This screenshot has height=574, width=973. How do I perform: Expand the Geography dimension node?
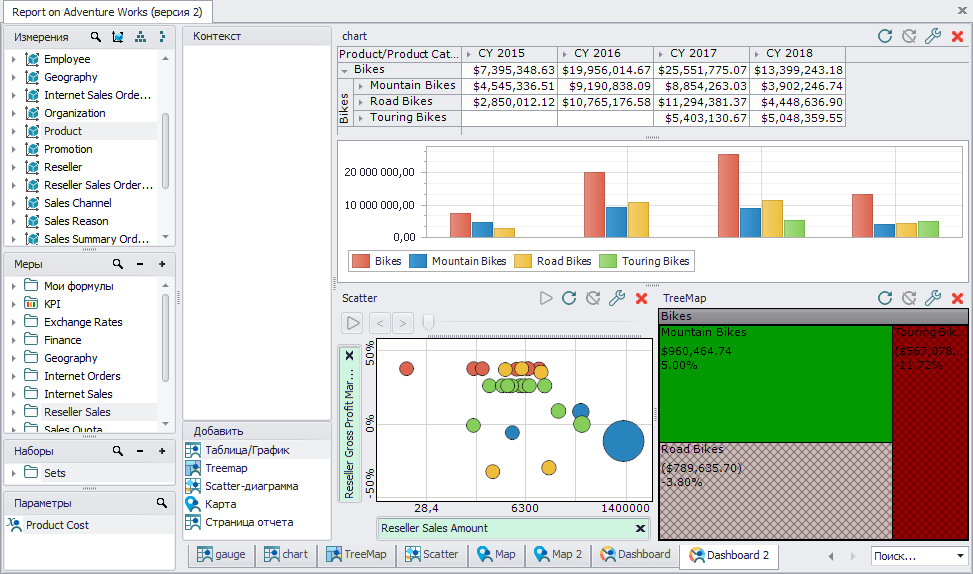pyautogui.click(x=14, y=78)
